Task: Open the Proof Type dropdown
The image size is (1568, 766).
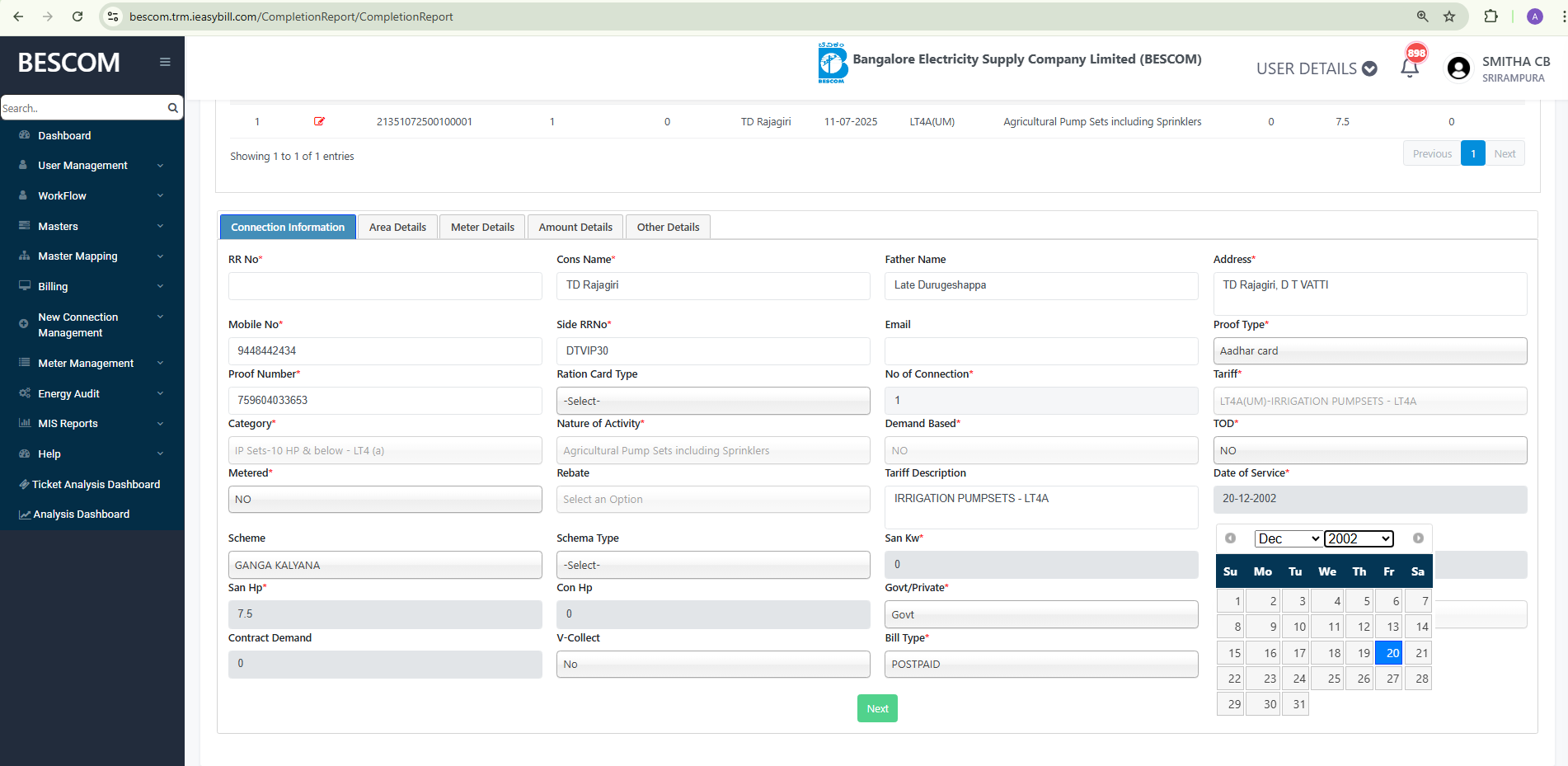Action: click(x=1369, y=350)
